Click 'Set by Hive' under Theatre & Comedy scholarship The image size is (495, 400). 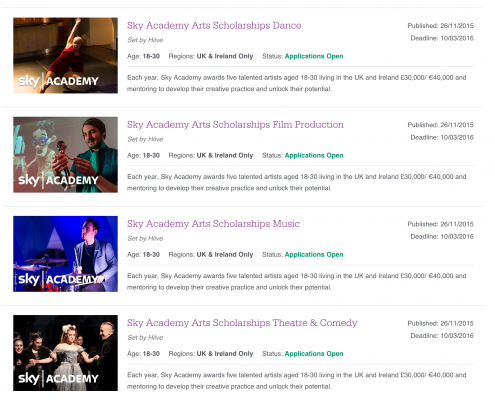(145, 338)
